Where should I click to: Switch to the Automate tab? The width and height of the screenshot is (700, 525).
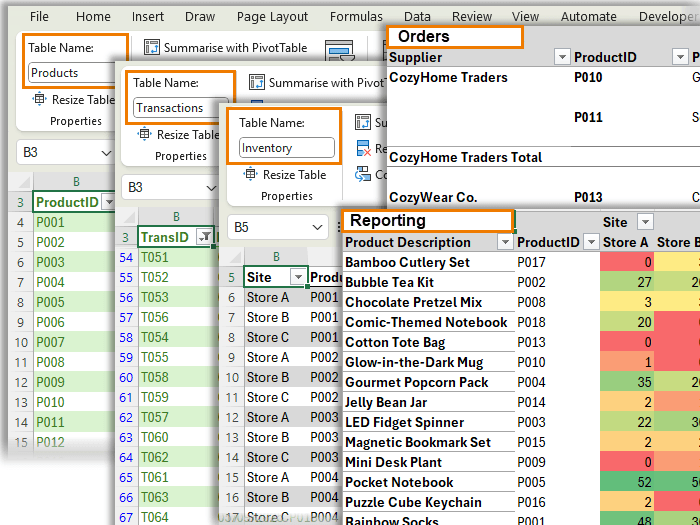click(x=588, y=17)
